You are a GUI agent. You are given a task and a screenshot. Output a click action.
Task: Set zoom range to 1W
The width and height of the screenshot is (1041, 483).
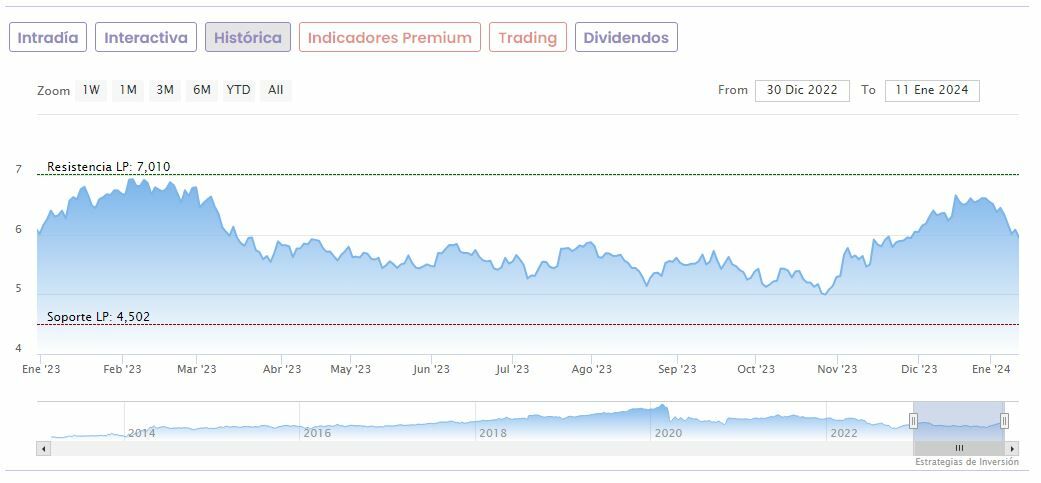tap(91, 90)
